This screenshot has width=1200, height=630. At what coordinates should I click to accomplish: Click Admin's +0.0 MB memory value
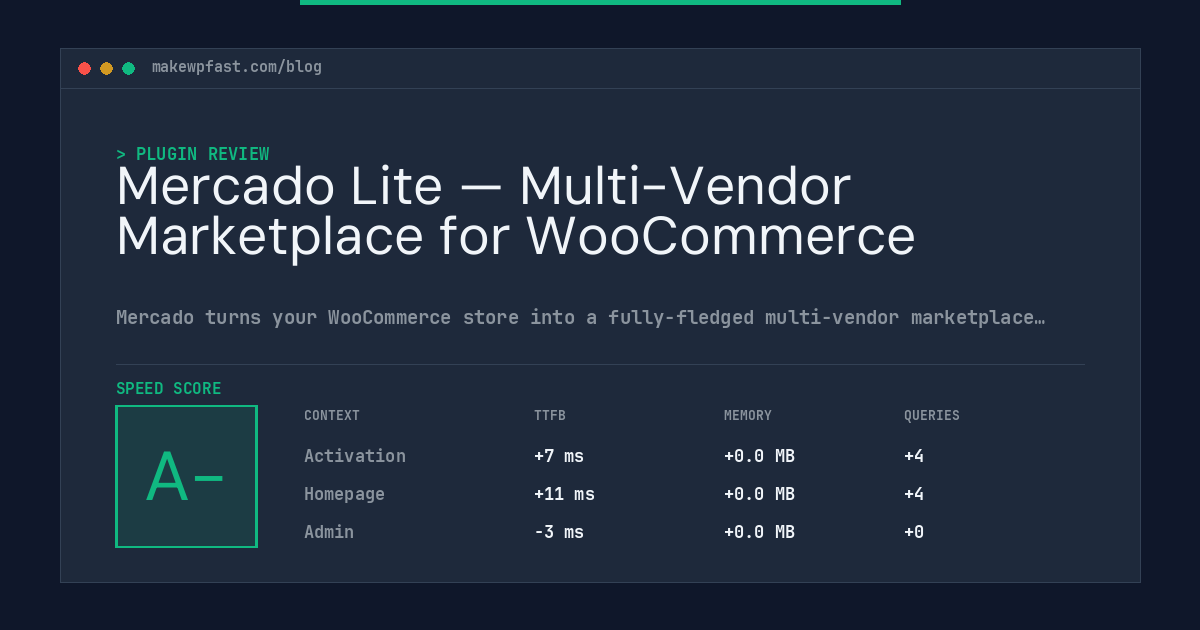point(759,532)
